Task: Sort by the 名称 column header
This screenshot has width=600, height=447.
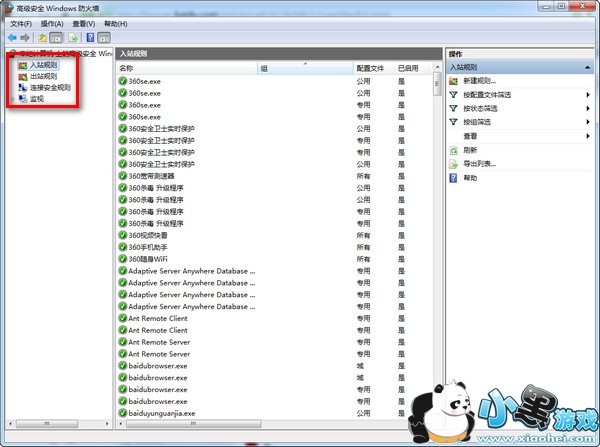Action: pos(187,68)
